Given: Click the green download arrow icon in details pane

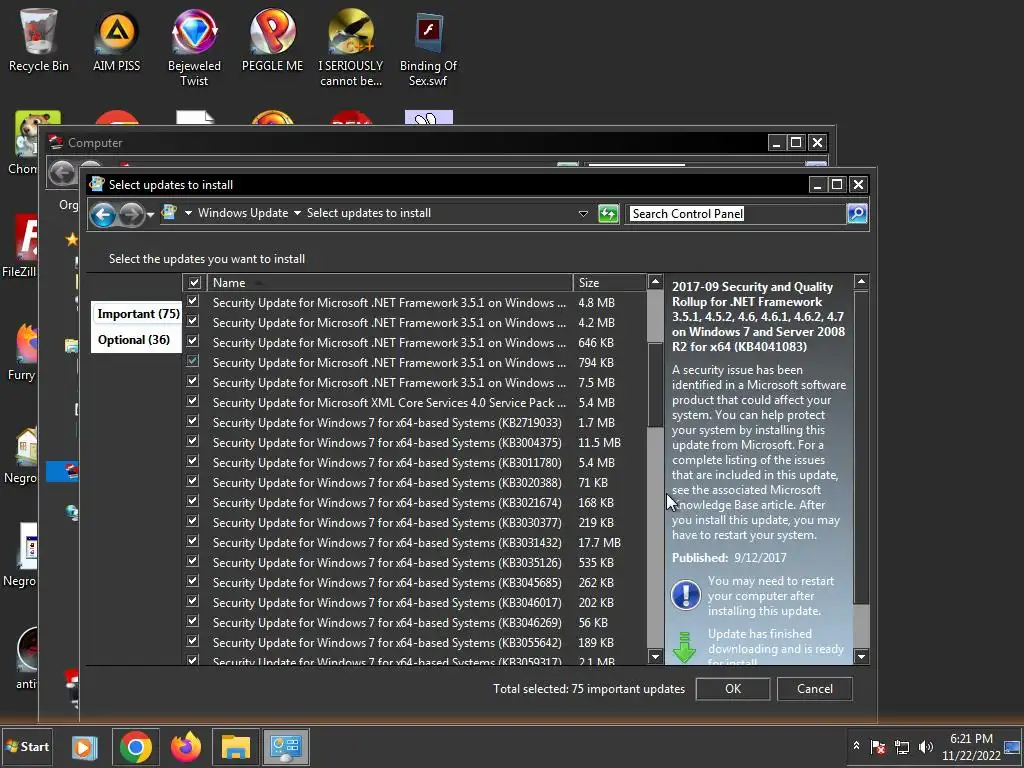Looking at the screenshot, I should point(684,648).
